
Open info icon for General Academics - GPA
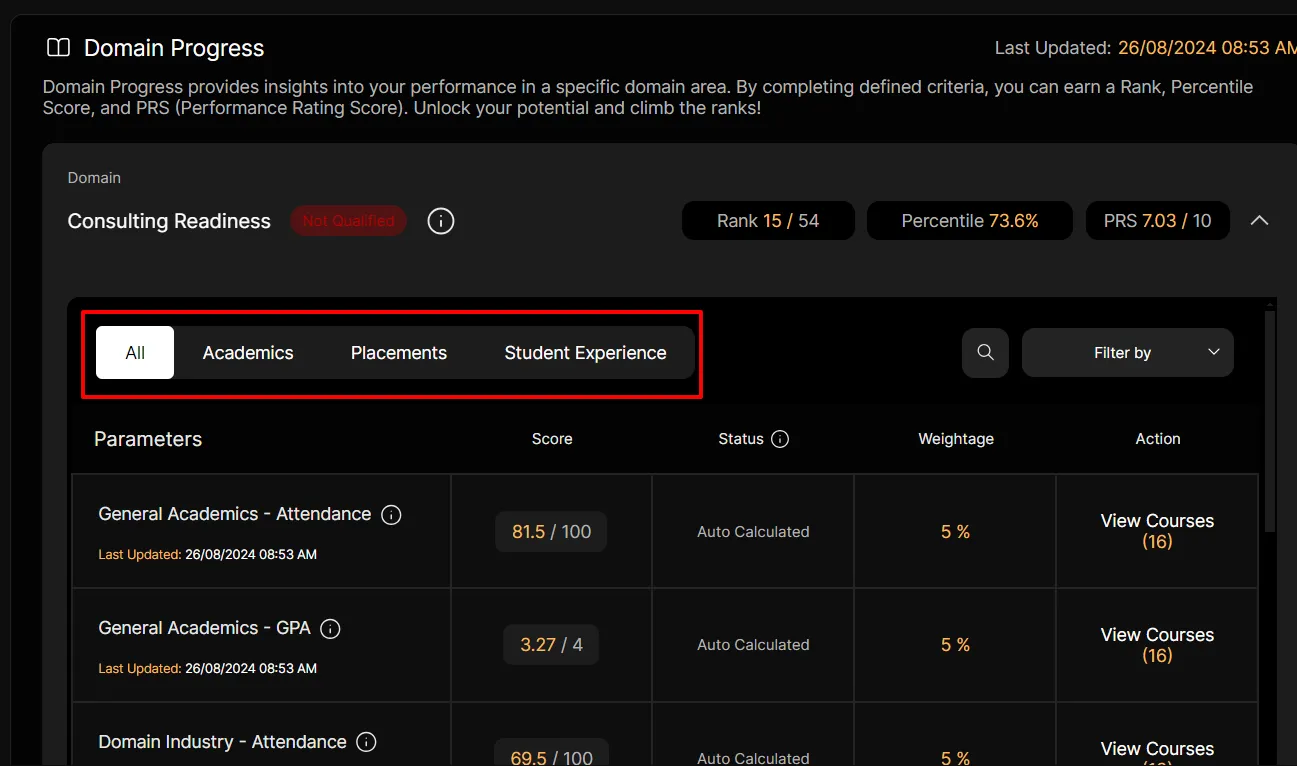[330, 629]
